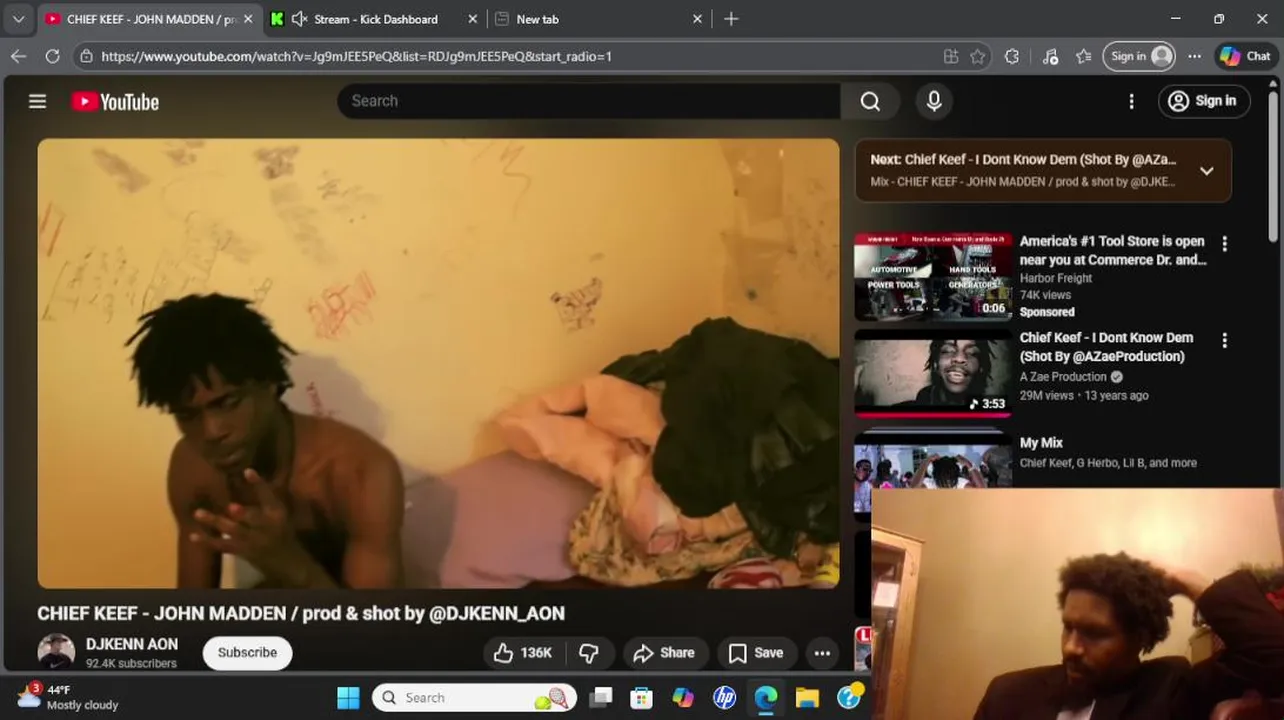Open Harbor Freight ad thumbnail
The image size is (1284, 720).
pos(933,277)
